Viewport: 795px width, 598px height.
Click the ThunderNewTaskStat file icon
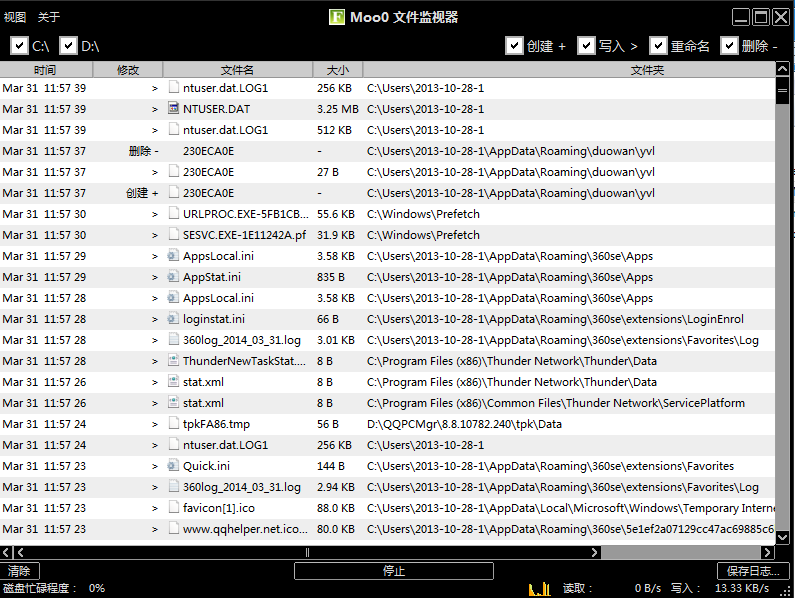pyautogui.click(x=174, y=361)
